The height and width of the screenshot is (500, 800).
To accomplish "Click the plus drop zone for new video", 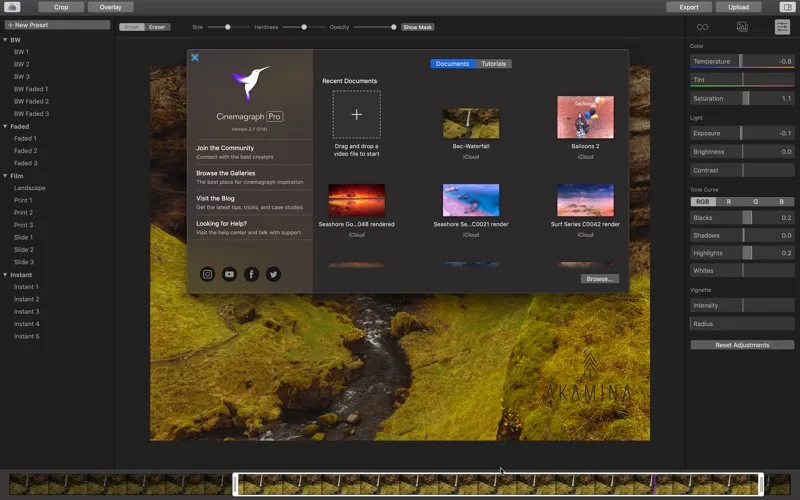I will tap(357, 114).
